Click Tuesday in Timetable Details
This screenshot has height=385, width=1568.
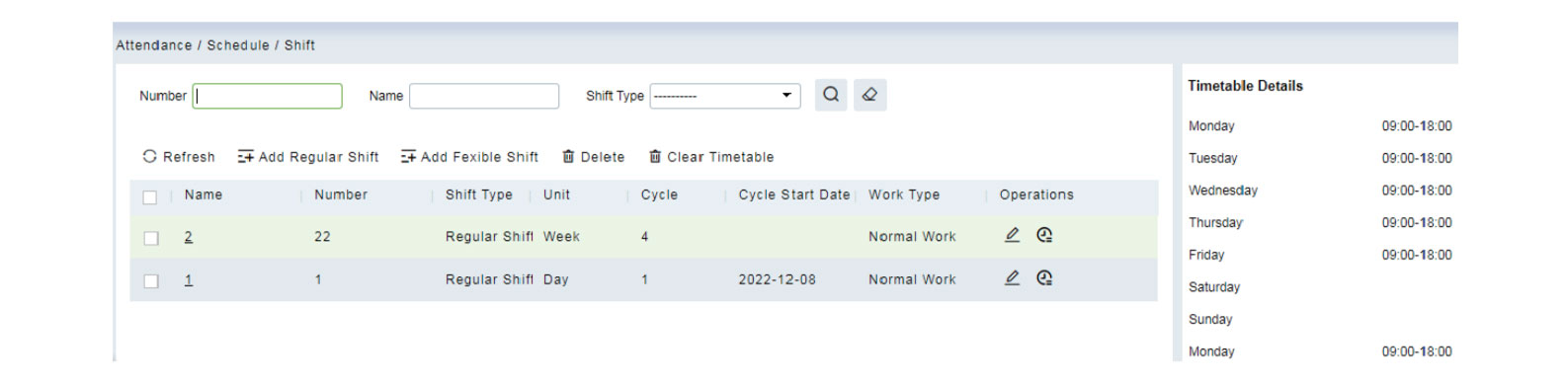[x=1212, y=158]
